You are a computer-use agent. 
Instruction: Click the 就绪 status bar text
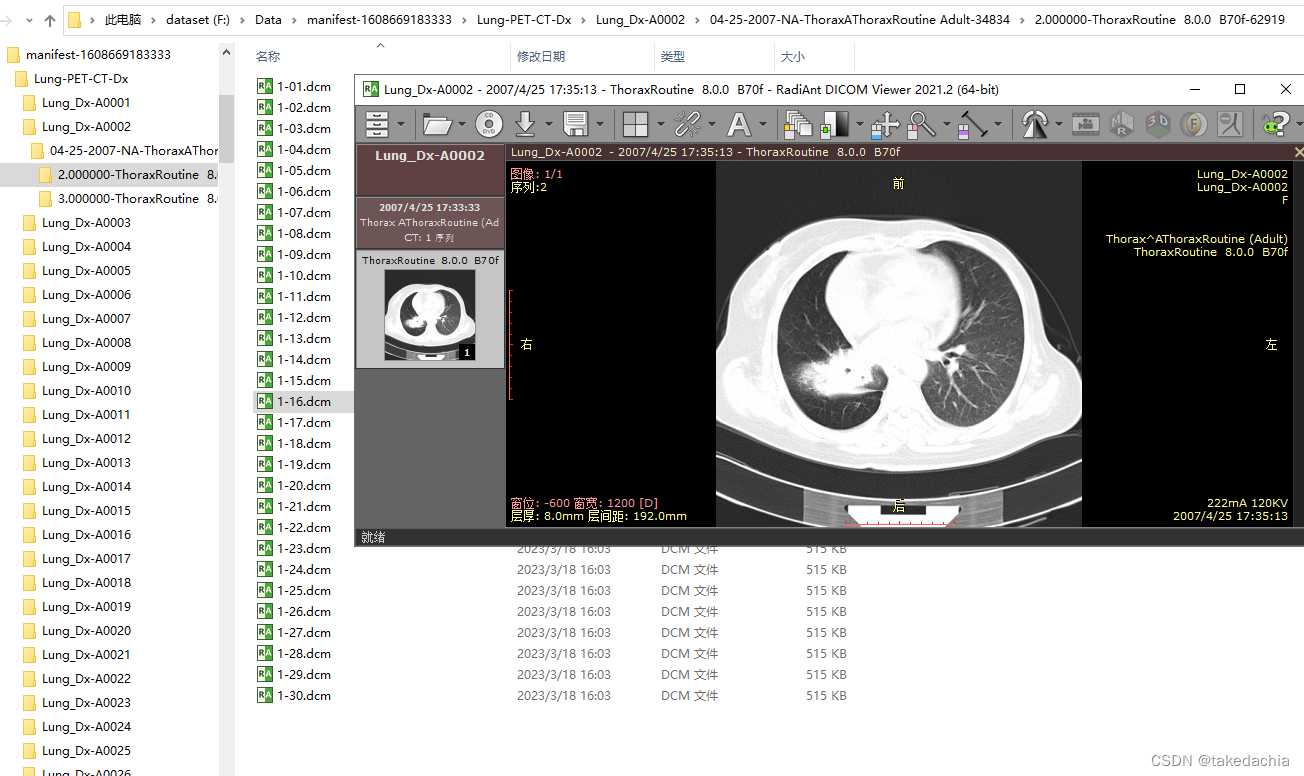pos(373,537)
